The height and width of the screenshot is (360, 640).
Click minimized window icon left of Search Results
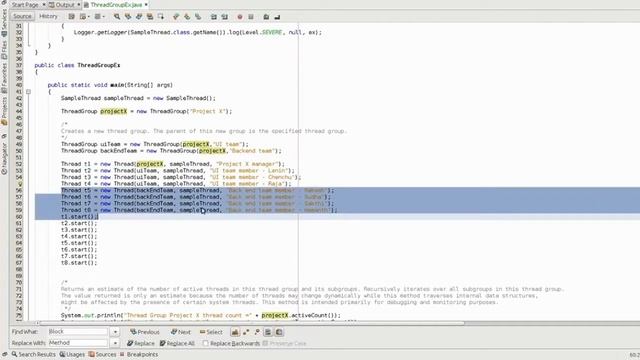[x=4, y=354]
